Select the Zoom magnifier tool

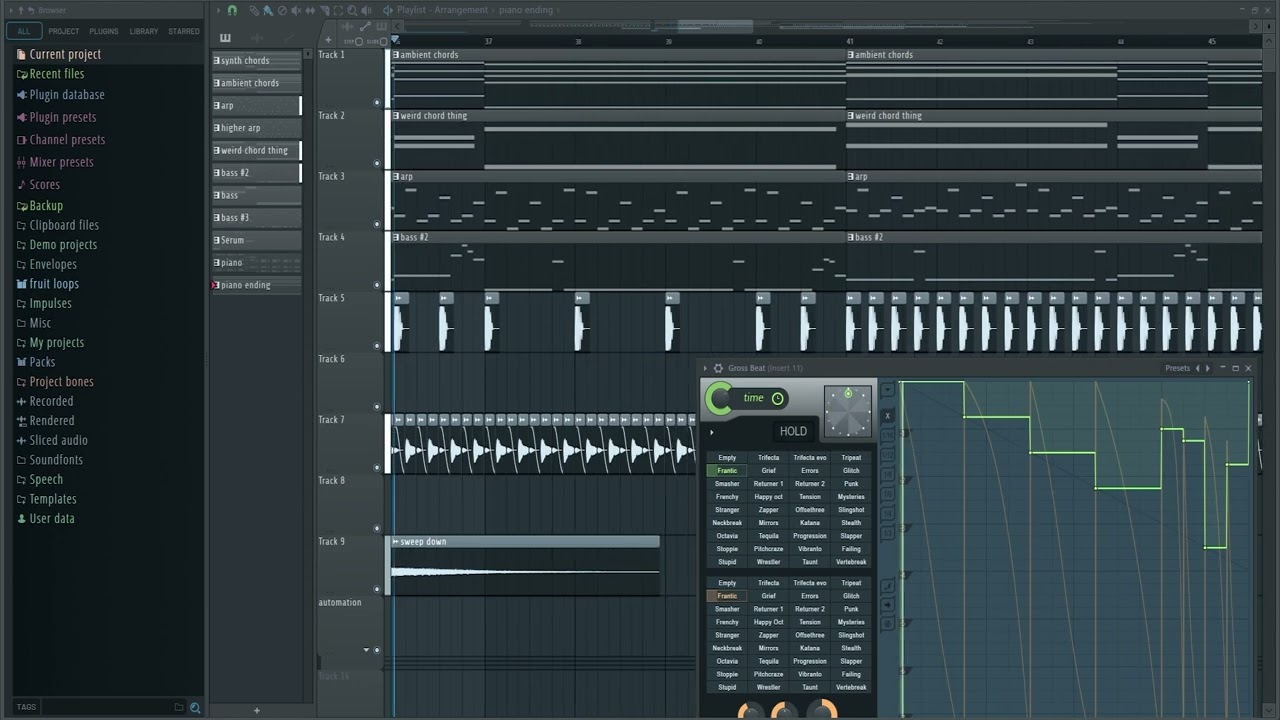tap(352, 10)
